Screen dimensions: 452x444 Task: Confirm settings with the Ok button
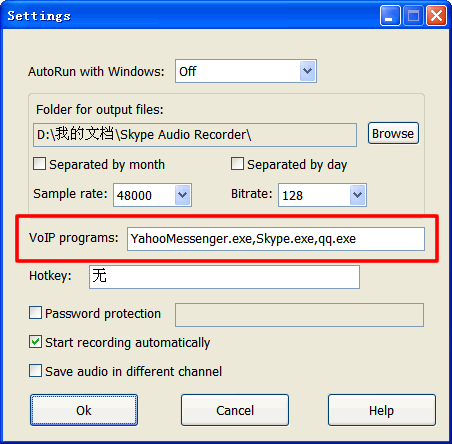(84, 410)
